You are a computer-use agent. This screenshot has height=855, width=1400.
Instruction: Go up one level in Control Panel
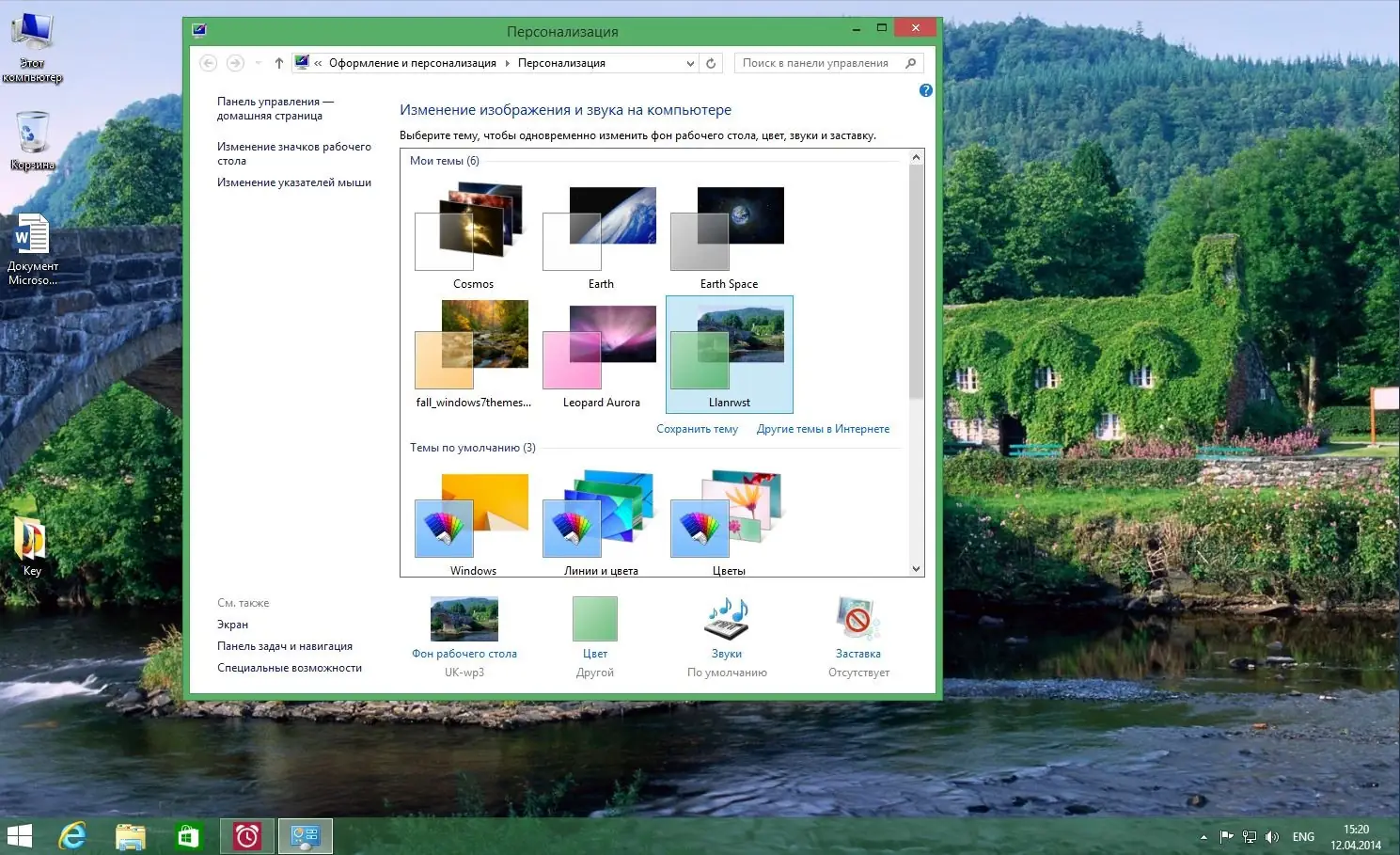click(279, 63)
